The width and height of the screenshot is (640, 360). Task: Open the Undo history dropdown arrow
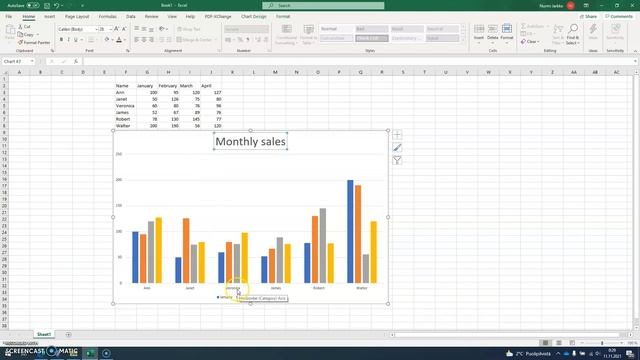pos(62,6)
